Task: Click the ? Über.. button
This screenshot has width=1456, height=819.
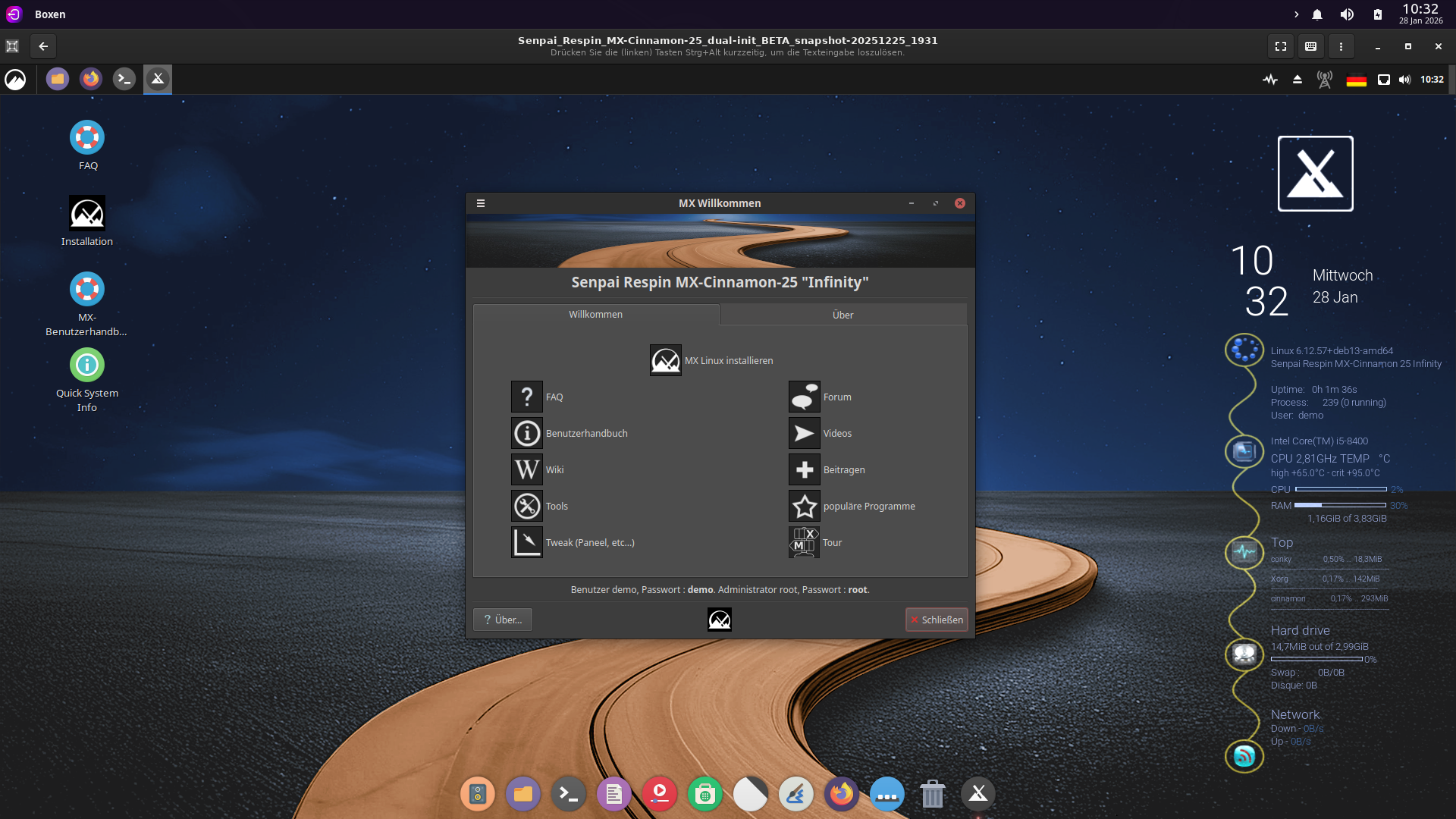Action: [x=503, y=620]
